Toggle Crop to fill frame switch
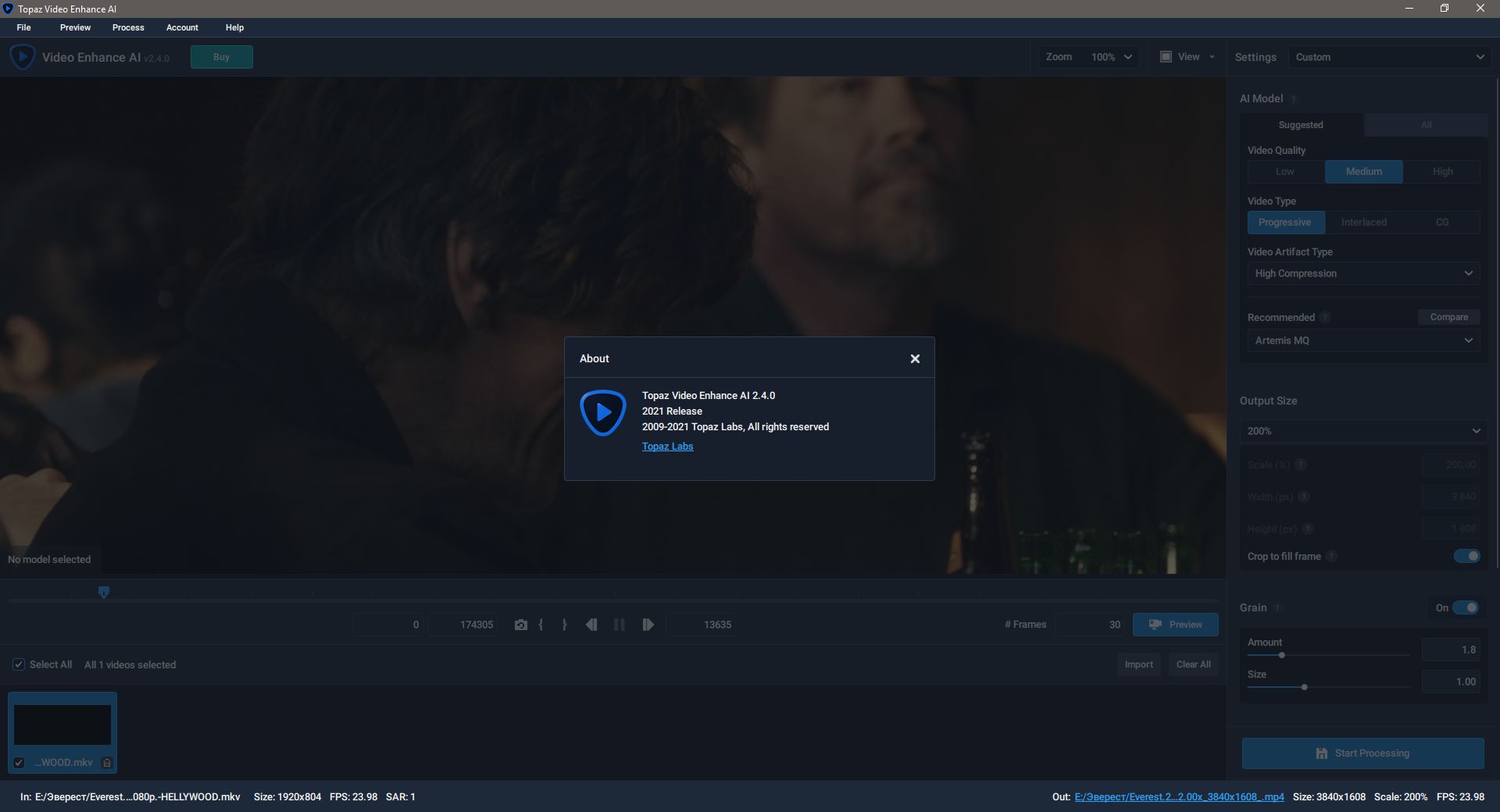The width and height of the screenshot is (1500, 812). 1466,556
